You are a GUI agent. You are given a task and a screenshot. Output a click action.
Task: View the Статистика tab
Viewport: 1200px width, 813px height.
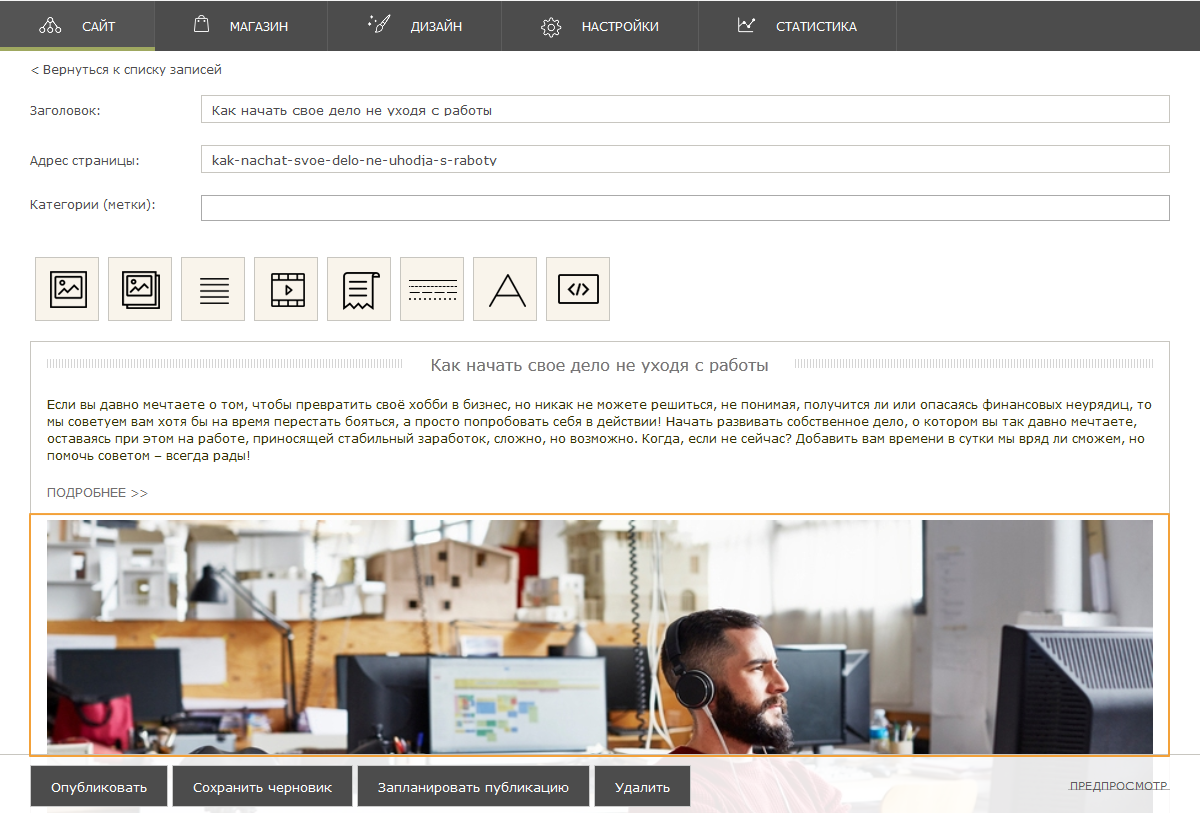tap(797, 26)
